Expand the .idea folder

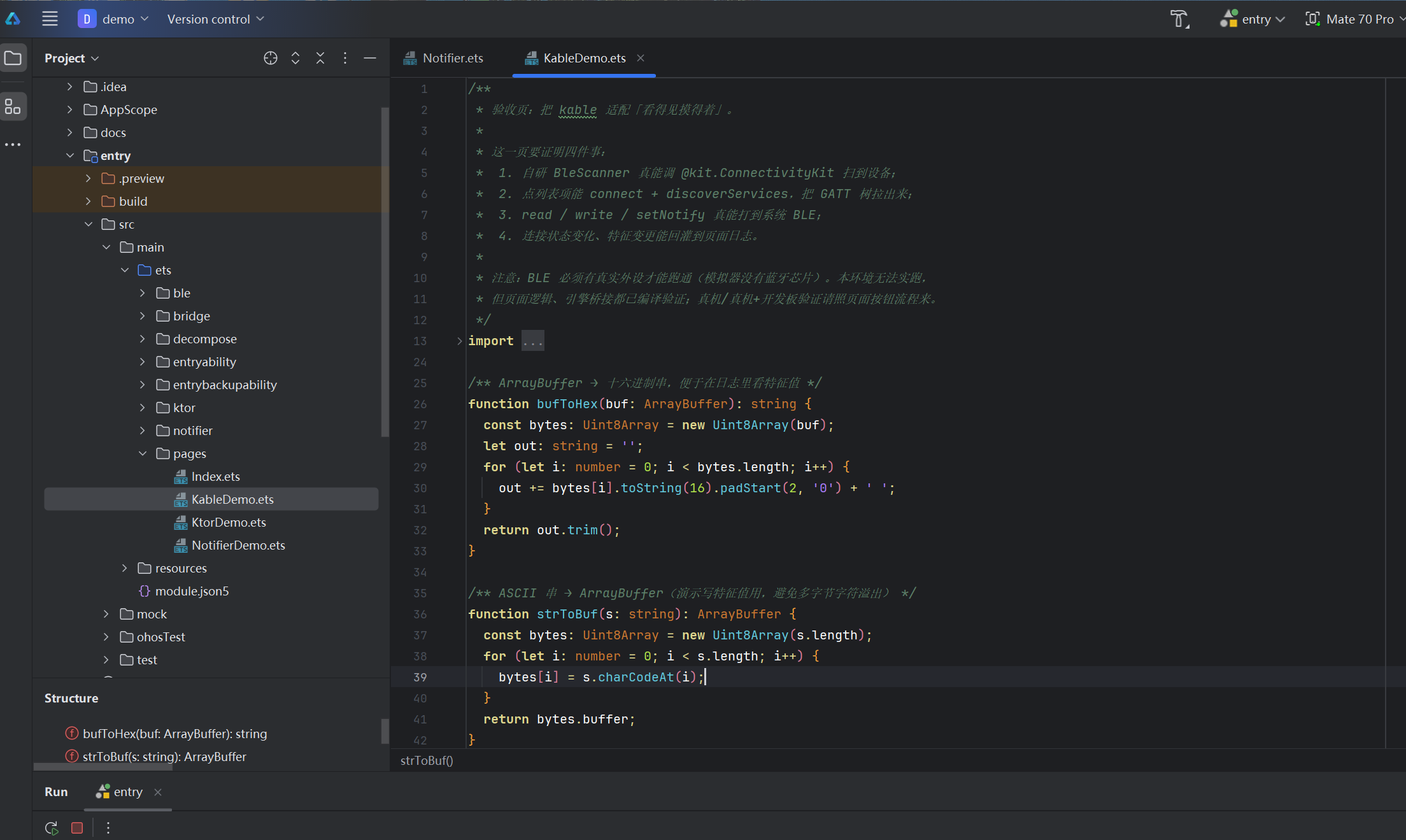70,87
